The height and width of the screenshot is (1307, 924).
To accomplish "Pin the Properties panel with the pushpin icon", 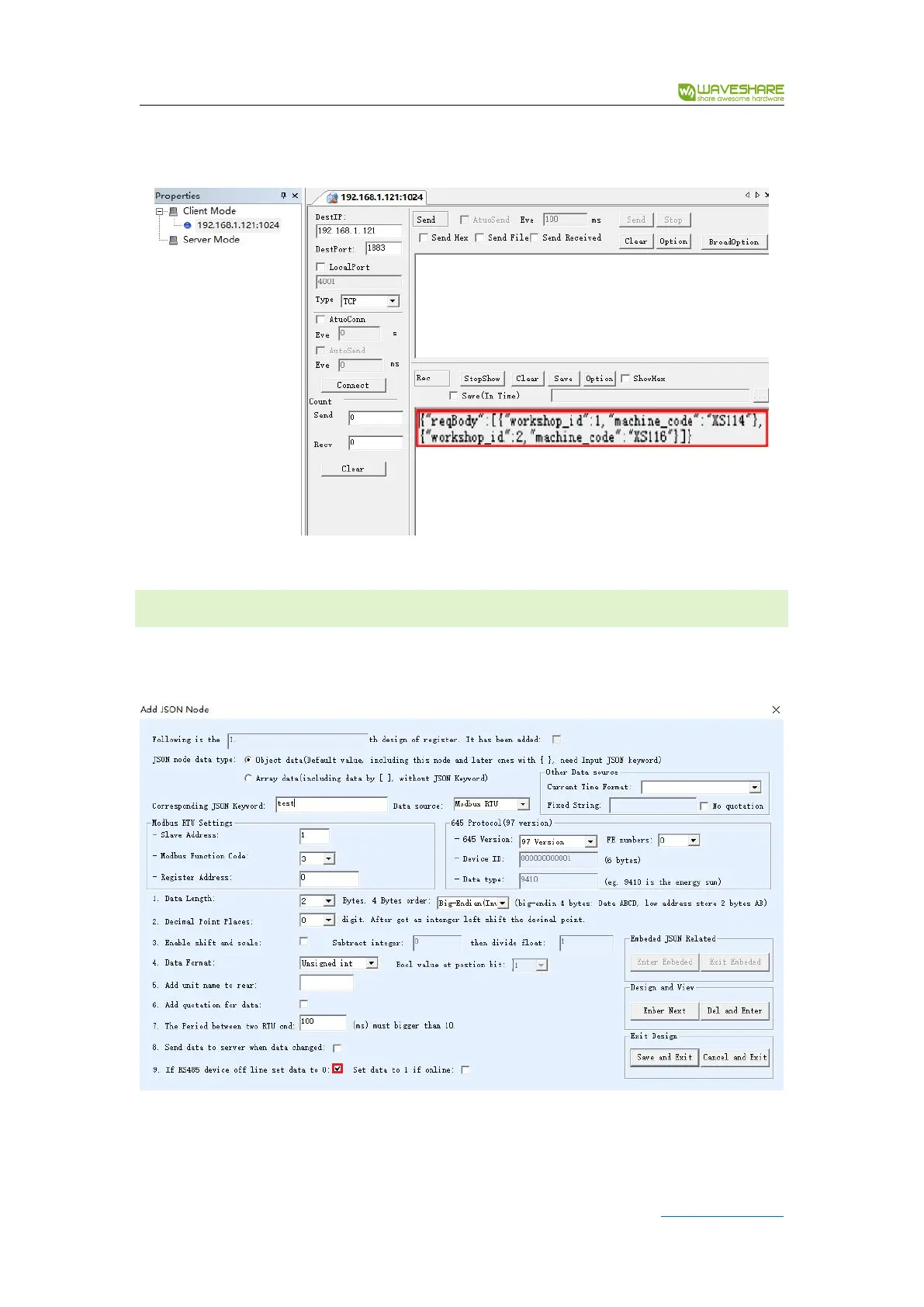I will pyautogui.click(x=283, y=196).
